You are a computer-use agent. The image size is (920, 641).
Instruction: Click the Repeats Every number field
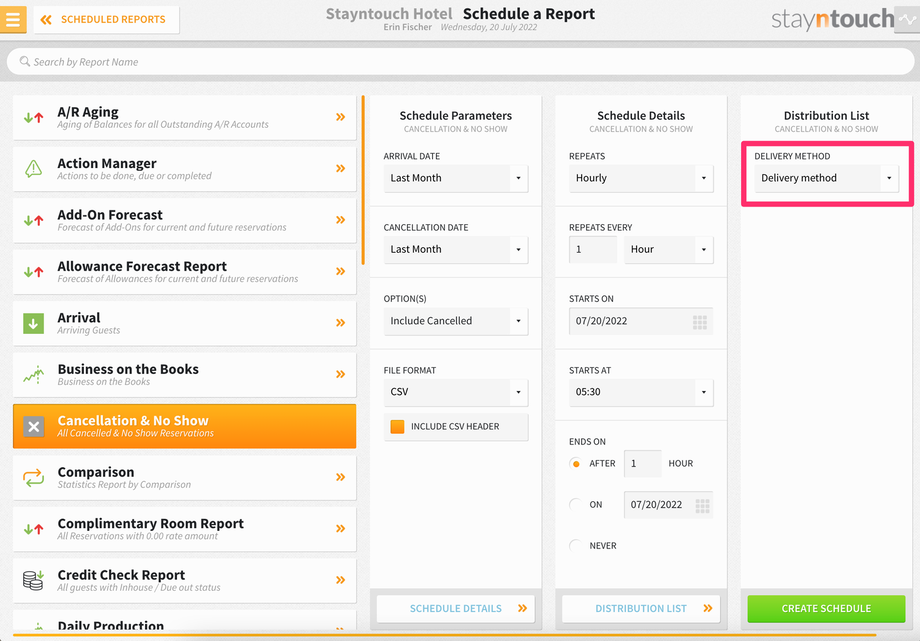pos(593,249)
